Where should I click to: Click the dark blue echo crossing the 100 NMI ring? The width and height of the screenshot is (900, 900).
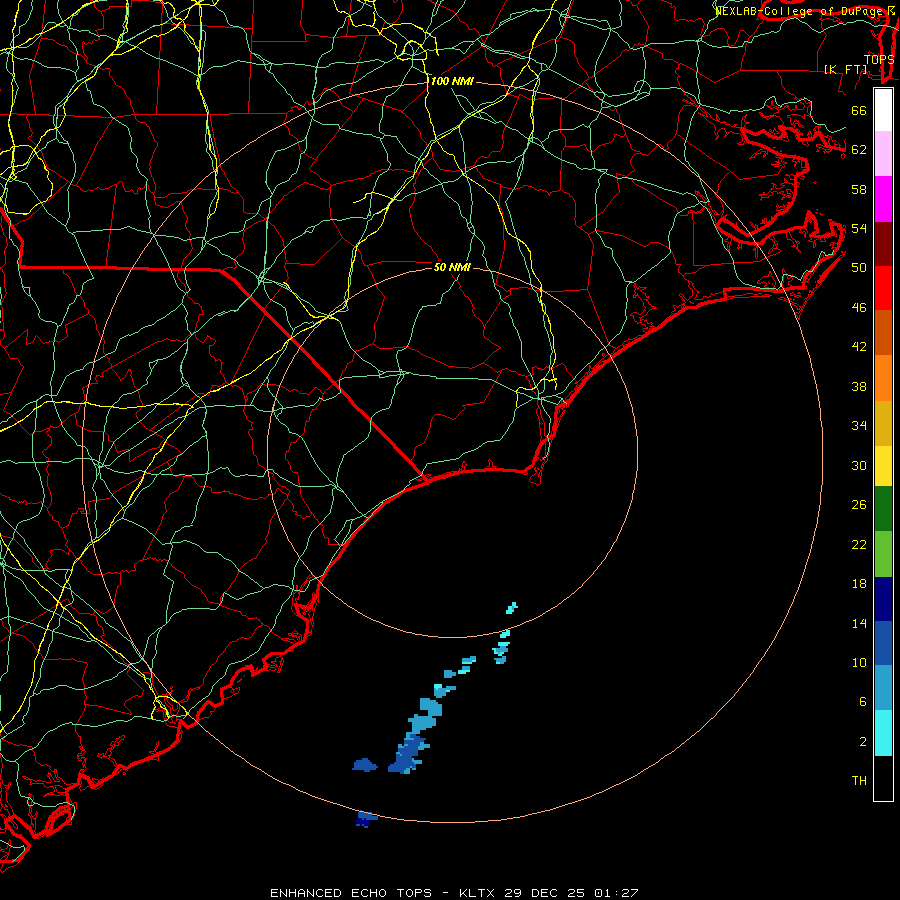pos(366,819)
